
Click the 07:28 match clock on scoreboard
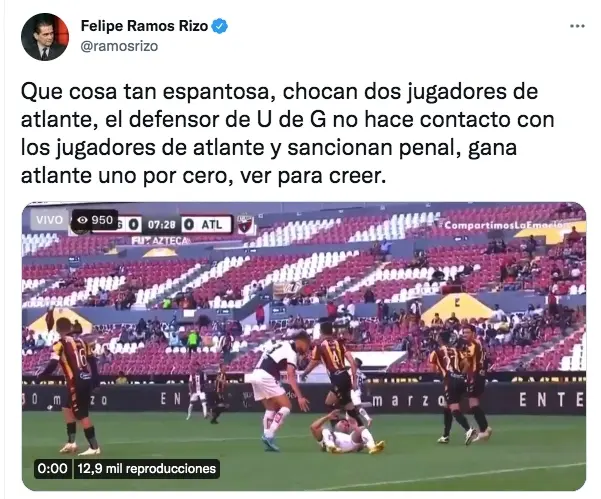pos(161,225)
